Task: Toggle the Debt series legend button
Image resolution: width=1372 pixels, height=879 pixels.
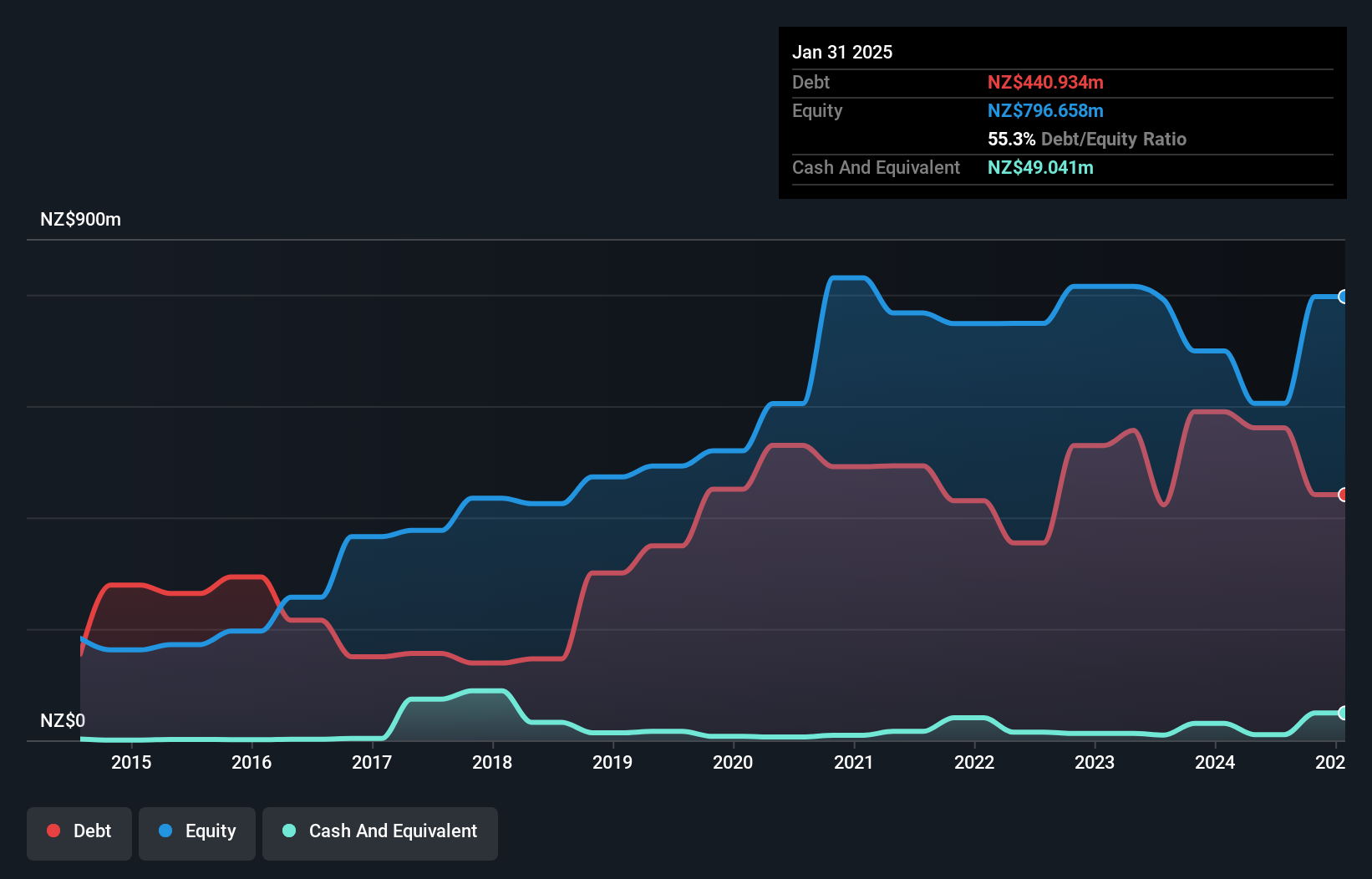Action: [x=79, y=833]
